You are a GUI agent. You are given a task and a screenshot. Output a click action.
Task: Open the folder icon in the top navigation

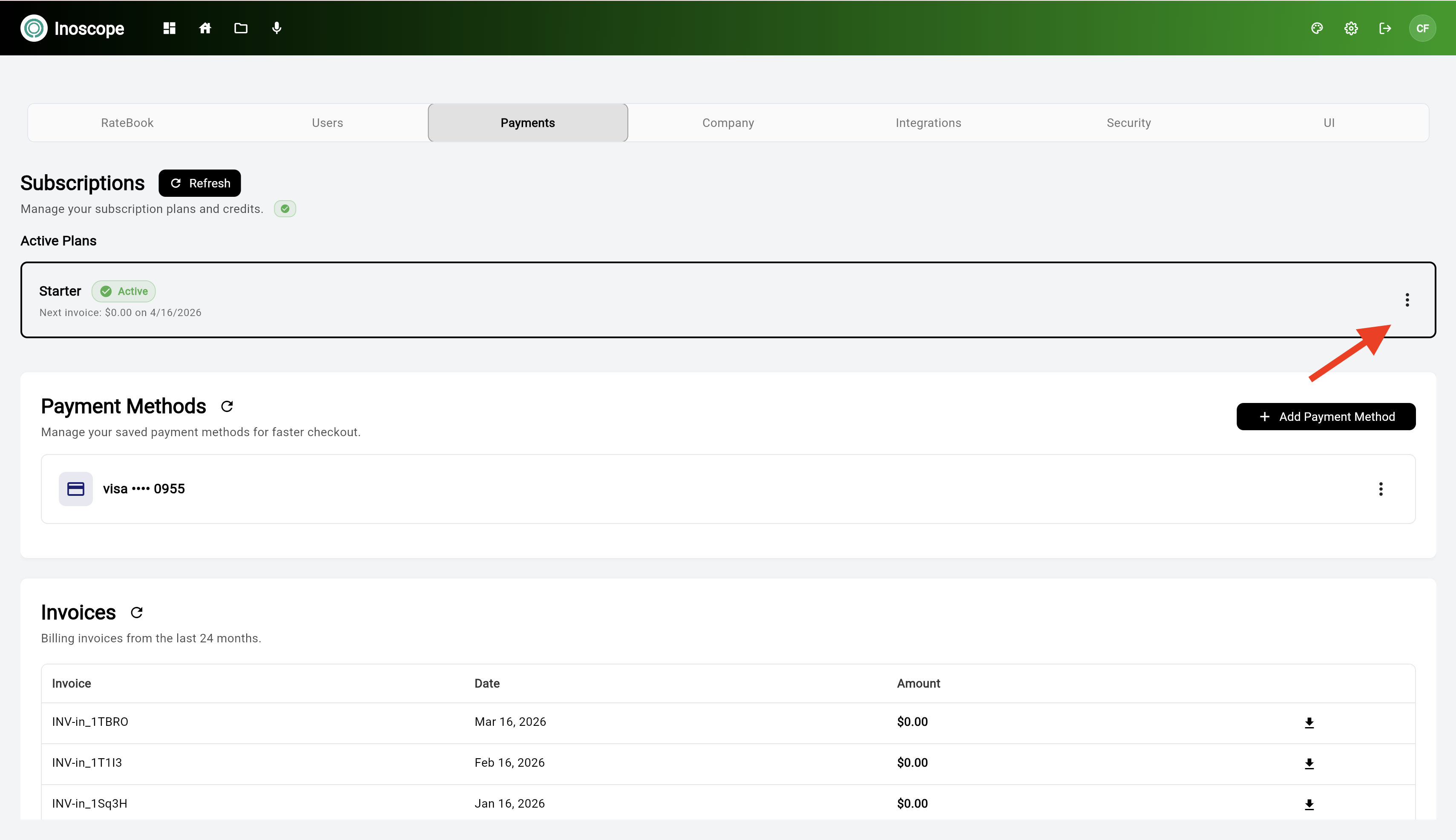pyautogui.click(x=241, y=28)
